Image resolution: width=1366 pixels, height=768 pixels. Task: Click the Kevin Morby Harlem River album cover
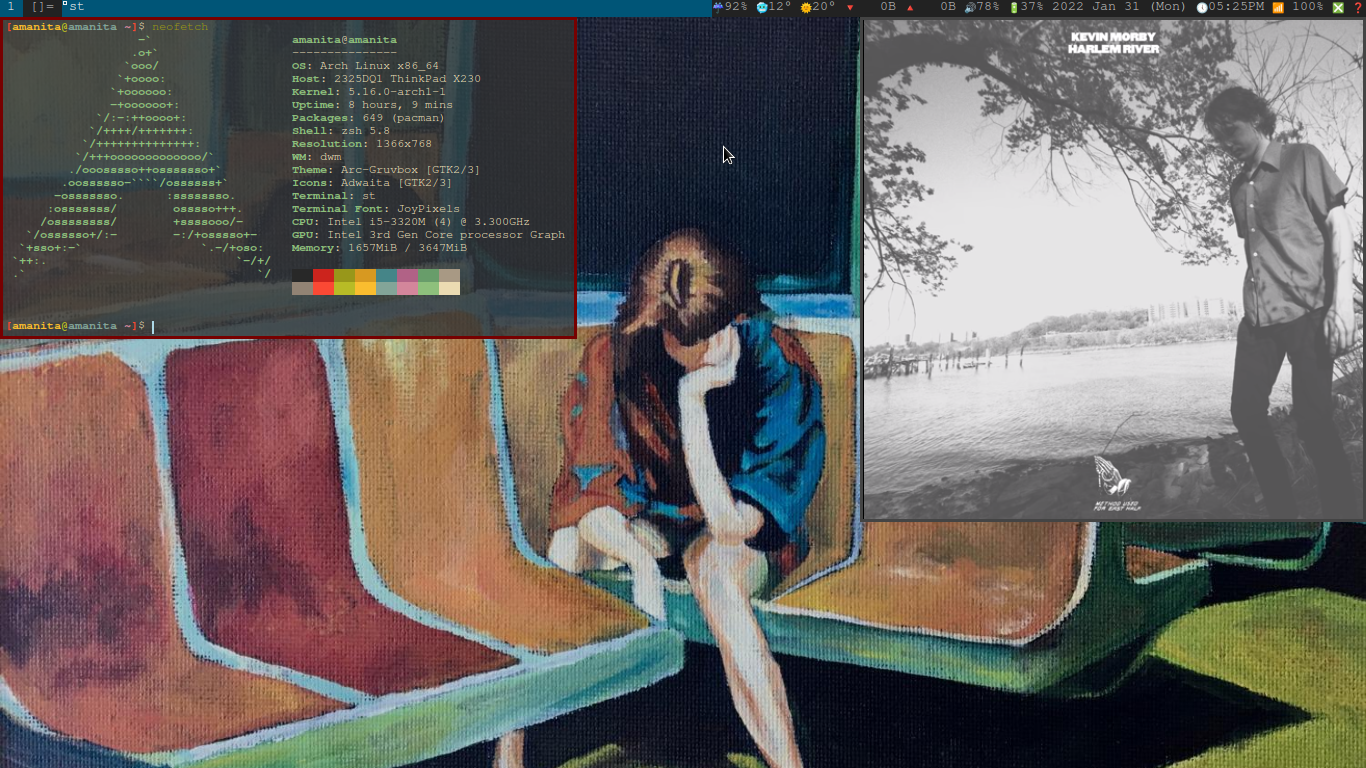click(x=1113, y=270)
